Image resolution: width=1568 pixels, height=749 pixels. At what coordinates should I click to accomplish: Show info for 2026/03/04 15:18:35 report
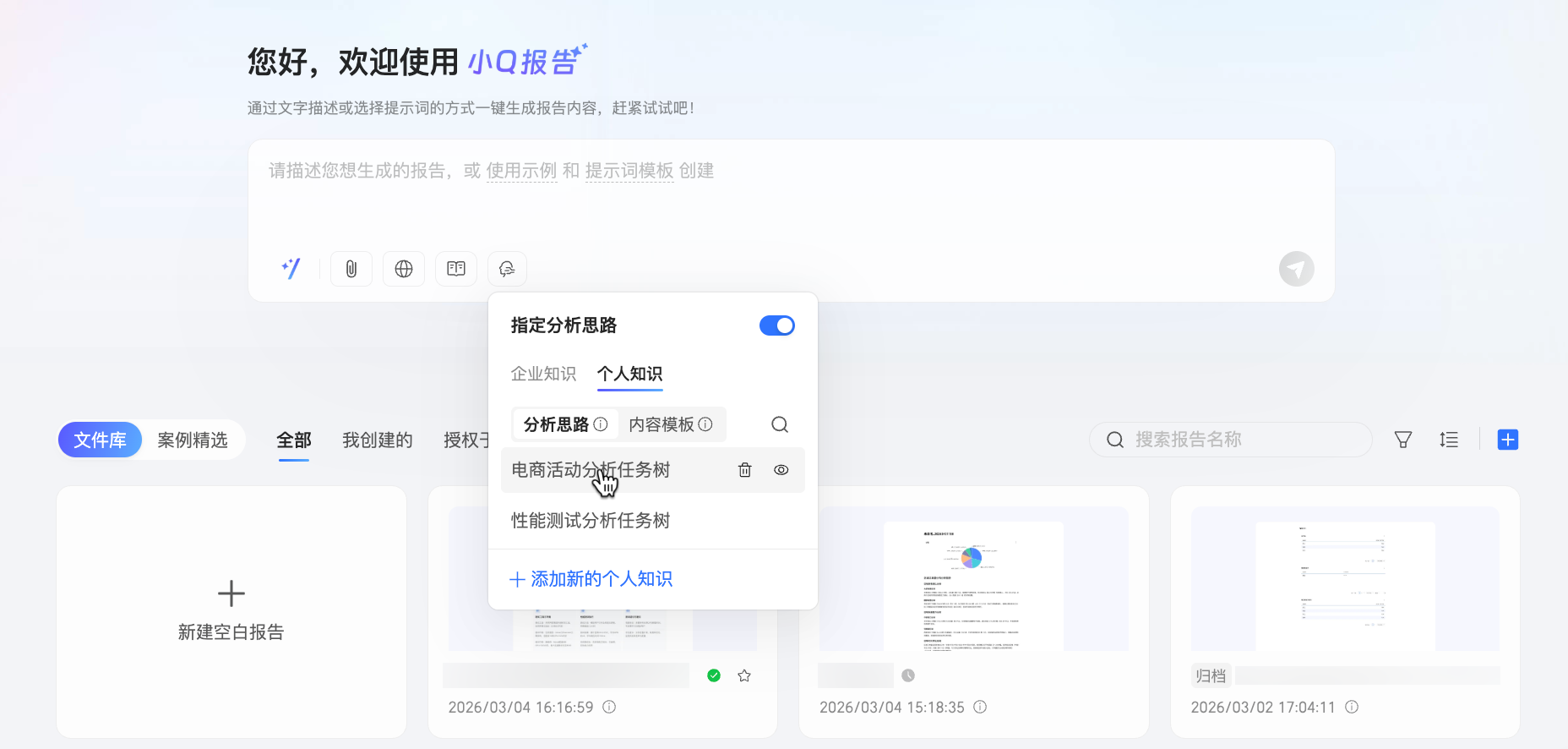[x=980, y=707]
